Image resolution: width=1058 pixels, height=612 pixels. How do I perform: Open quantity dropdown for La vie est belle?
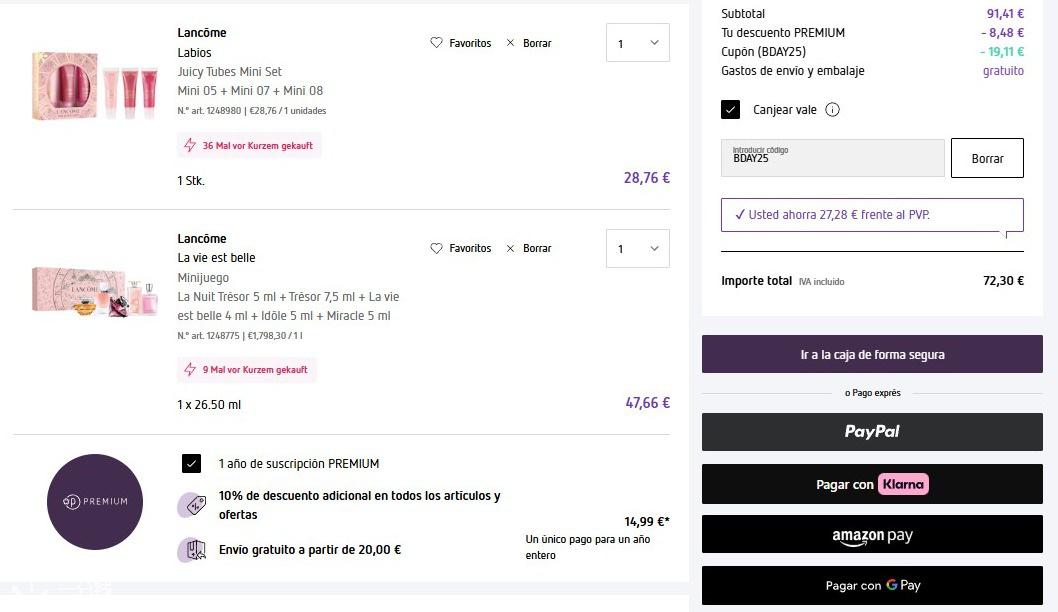[x=637, y=248]
